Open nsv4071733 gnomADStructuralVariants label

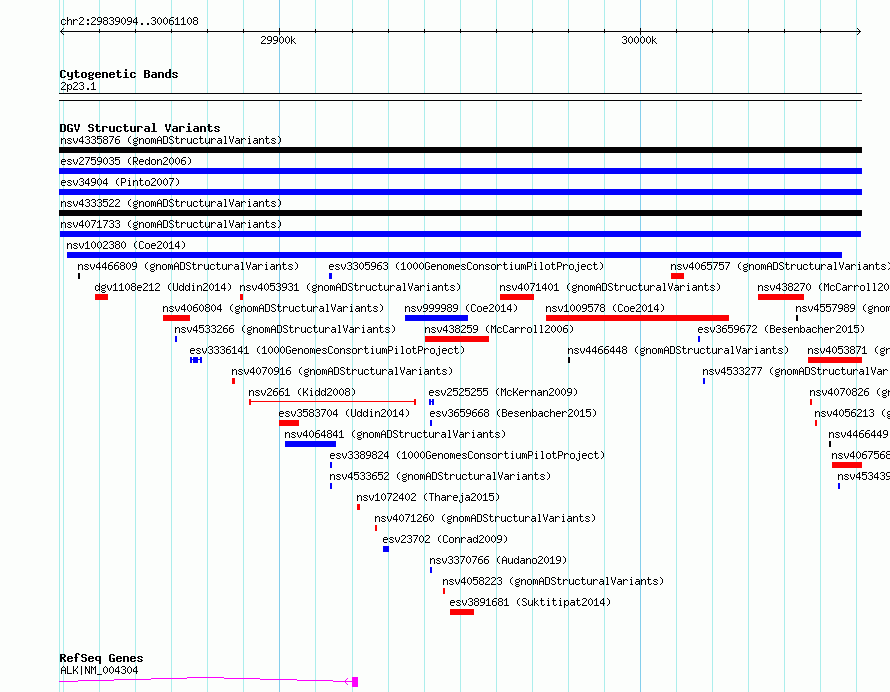click(171, 224)
